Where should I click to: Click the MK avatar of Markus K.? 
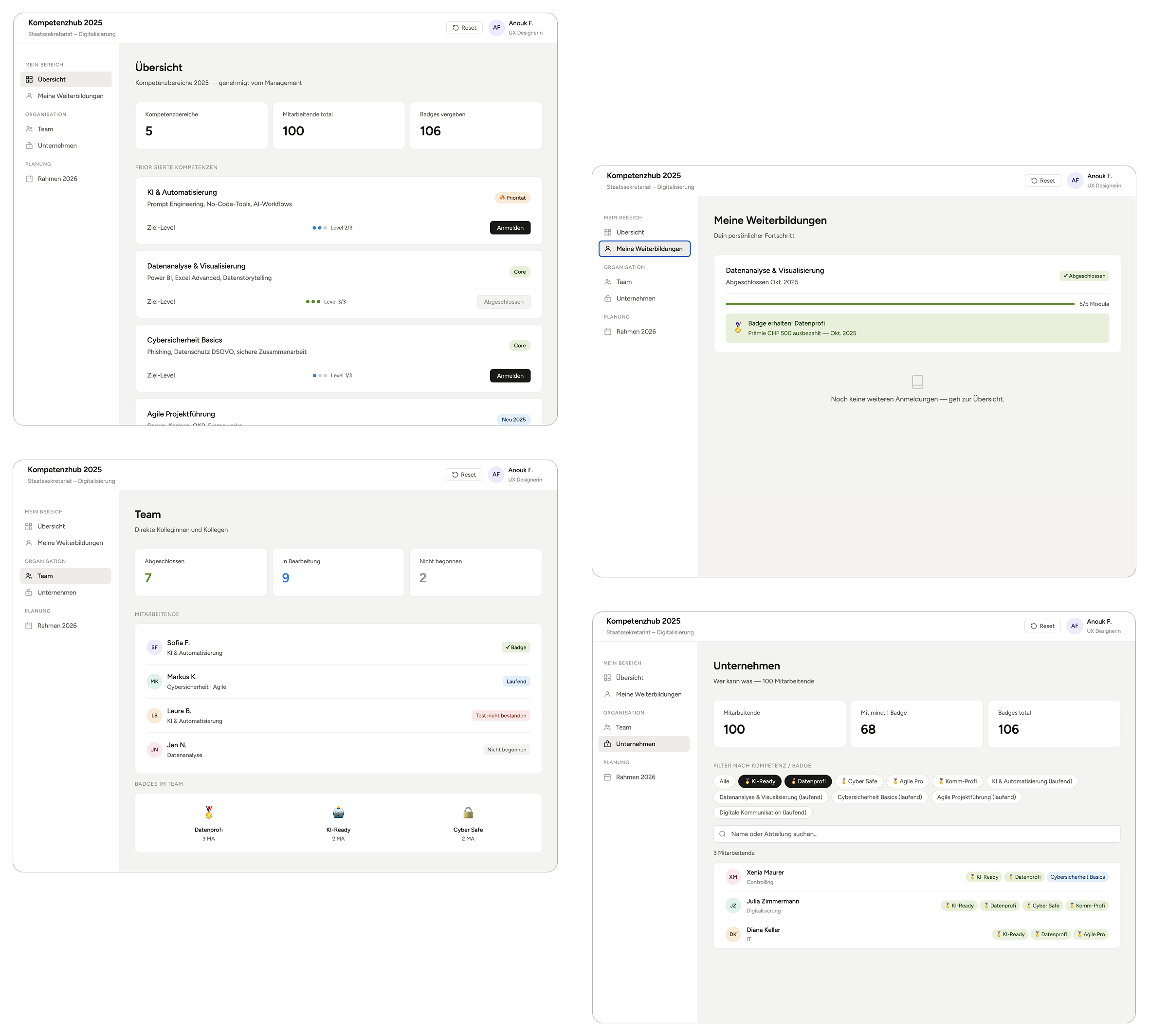(x=154, y=682)
